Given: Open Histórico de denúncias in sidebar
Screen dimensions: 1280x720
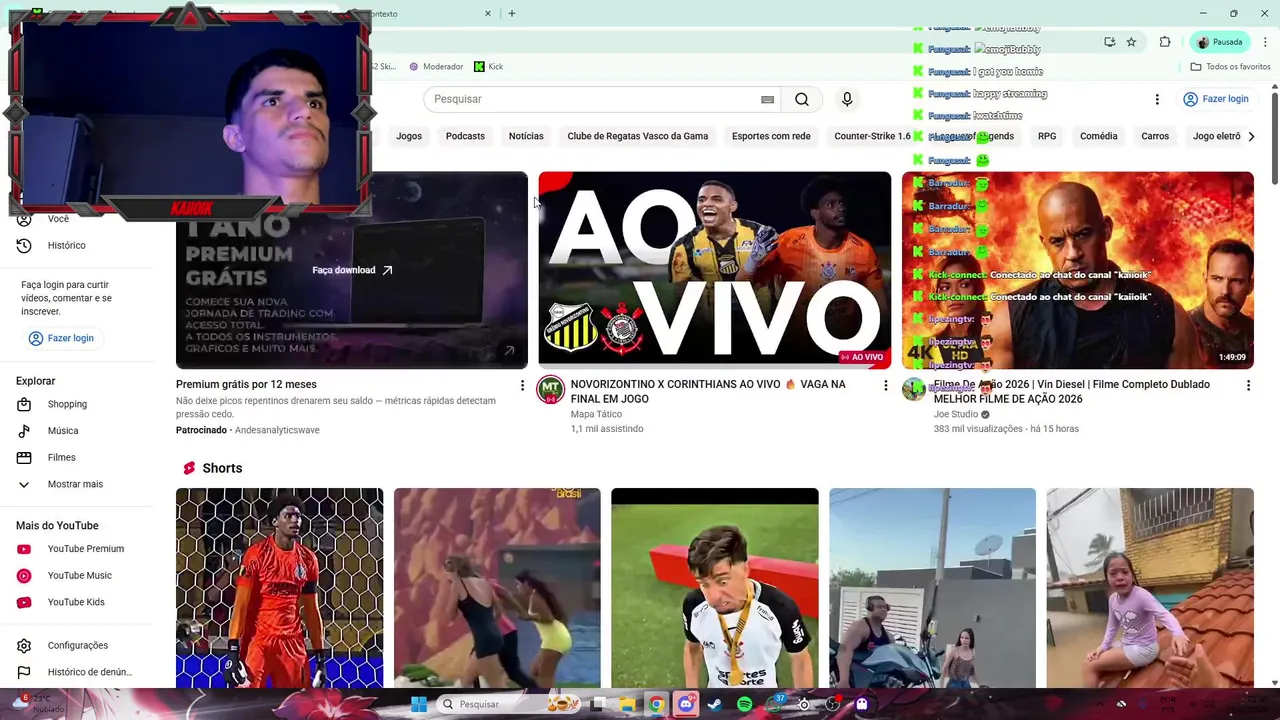Looking at the screenshot, I should (89, 672).
